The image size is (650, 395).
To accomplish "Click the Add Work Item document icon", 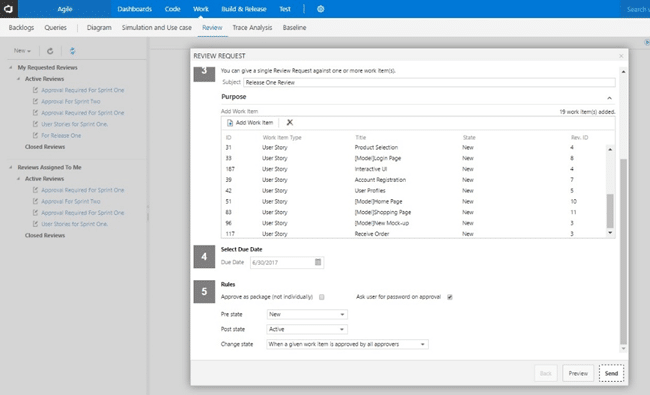I will [x=230, y=123].
